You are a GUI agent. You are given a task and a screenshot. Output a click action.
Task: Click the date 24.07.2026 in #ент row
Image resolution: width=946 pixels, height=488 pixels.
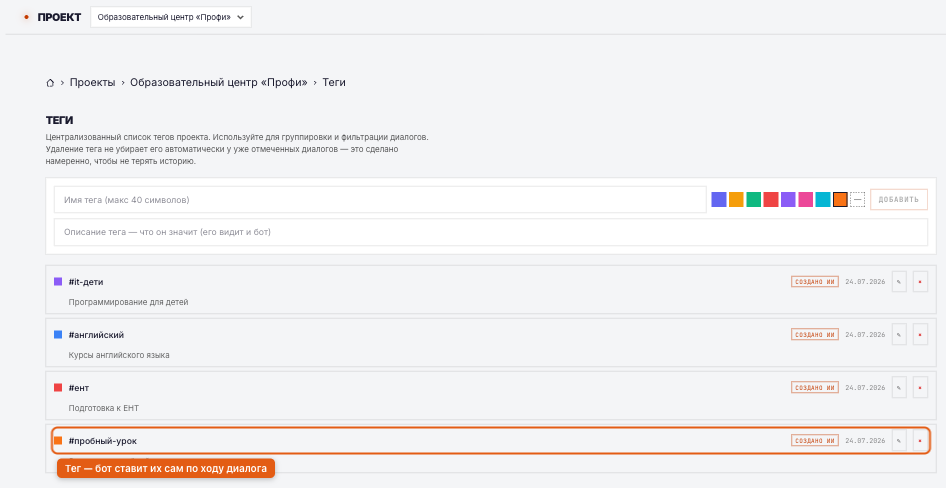coord(865,387)
